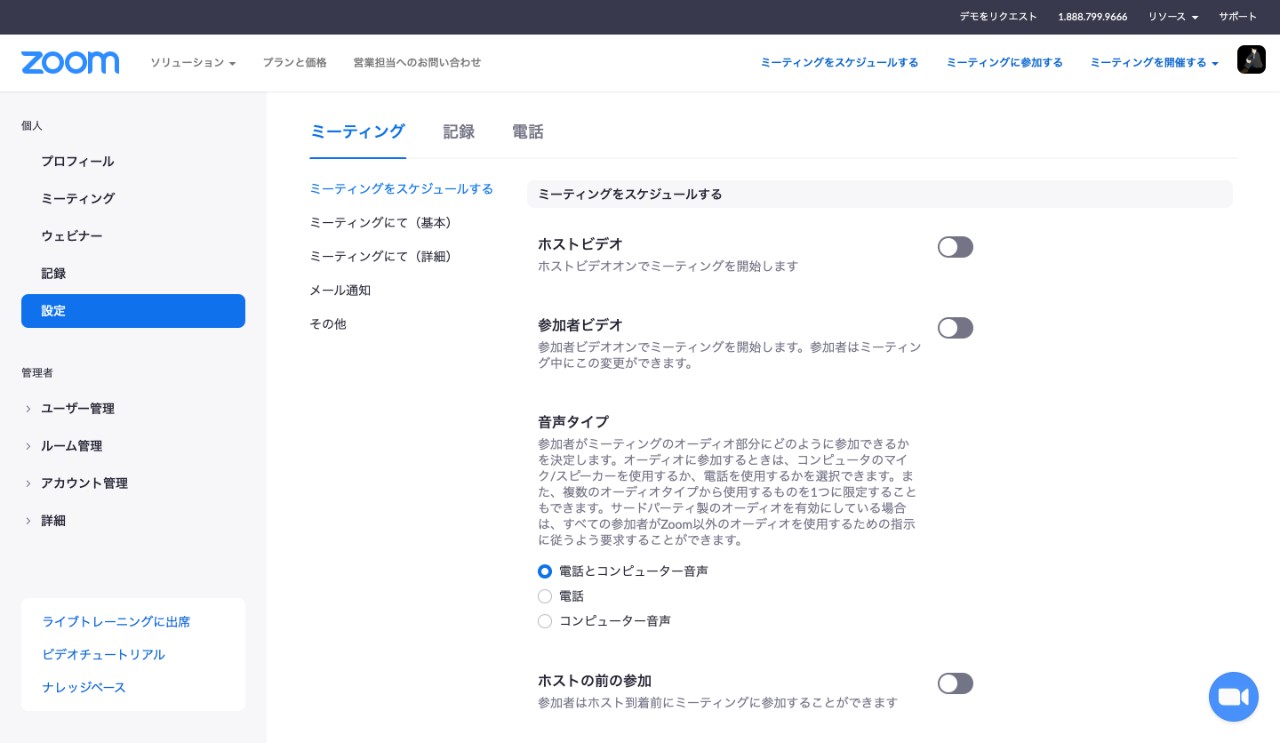The width and height of the screenshot is (1280, 743).
Task: Open the ソリューション dropdown menu
Action: [192, 62]
